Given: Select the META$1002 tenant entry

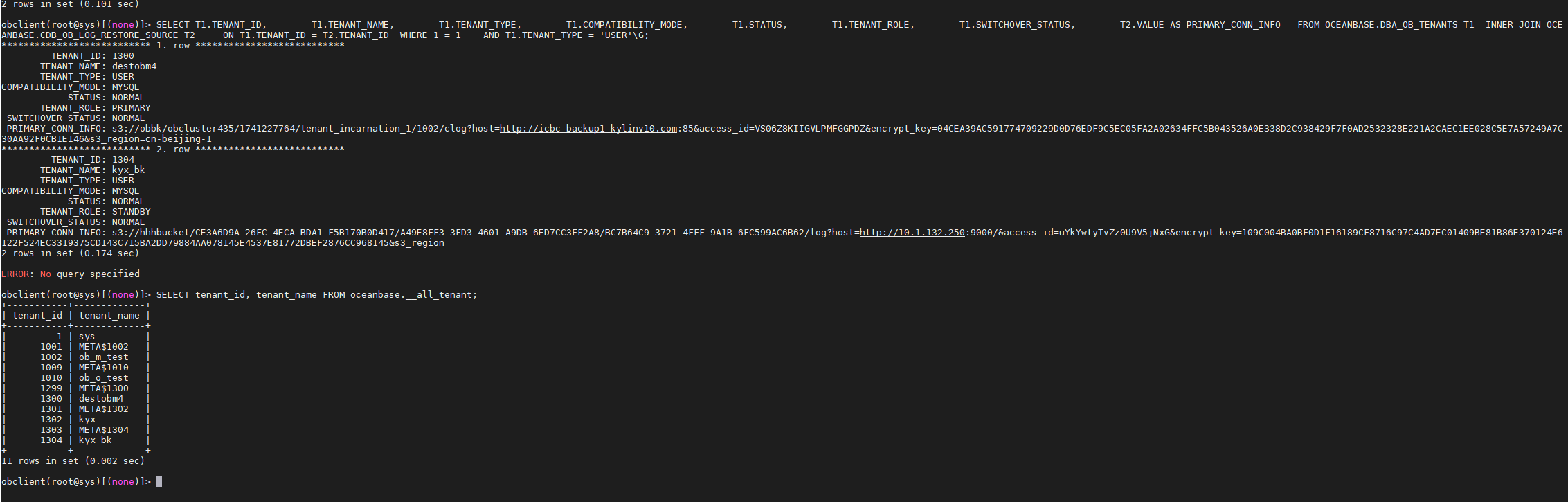Looking at the screenshot, I should (103, 347).
